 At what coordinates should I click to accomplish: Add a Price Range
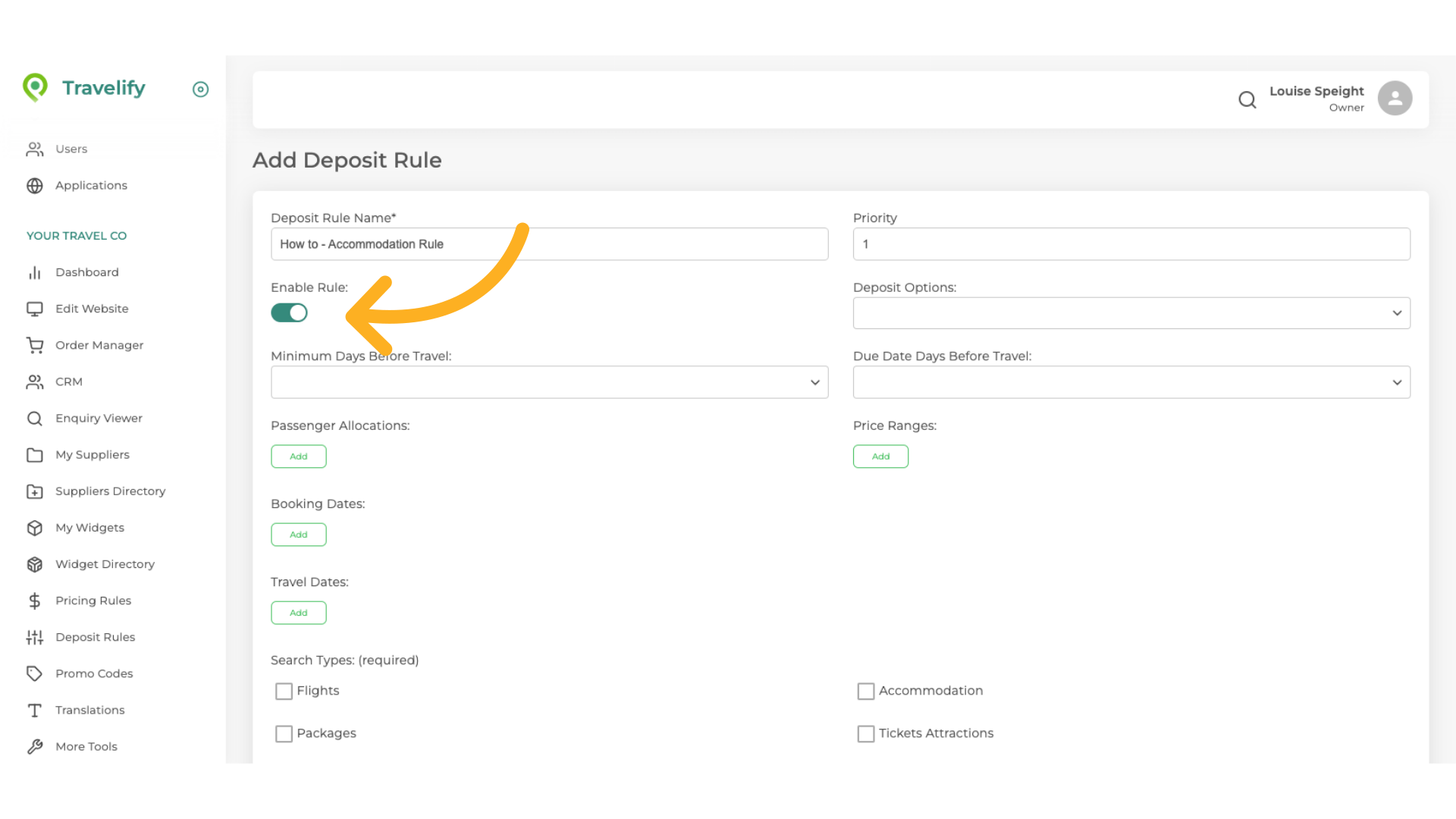[880, 457]
